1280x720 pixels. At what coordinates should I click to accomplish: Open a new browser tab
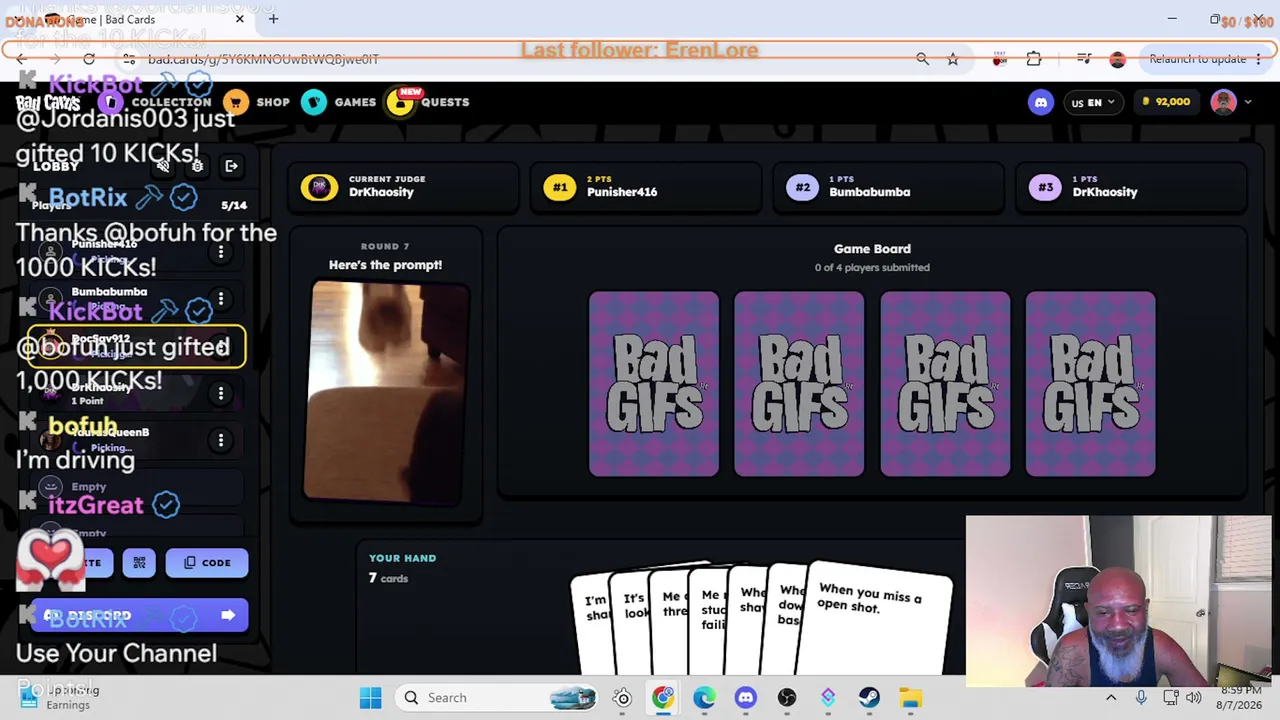click(x=273, y=19)
